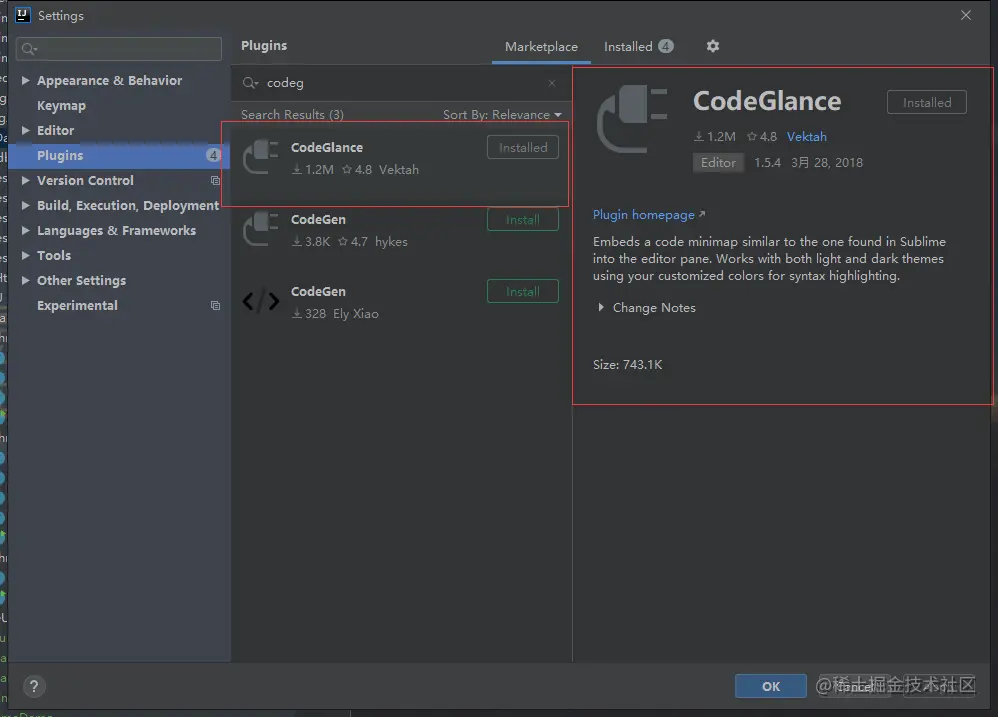Viewport: 998px width, 717px height.
Task: Clear the plugin search text with the X
Action: click(x=552, y=83)
